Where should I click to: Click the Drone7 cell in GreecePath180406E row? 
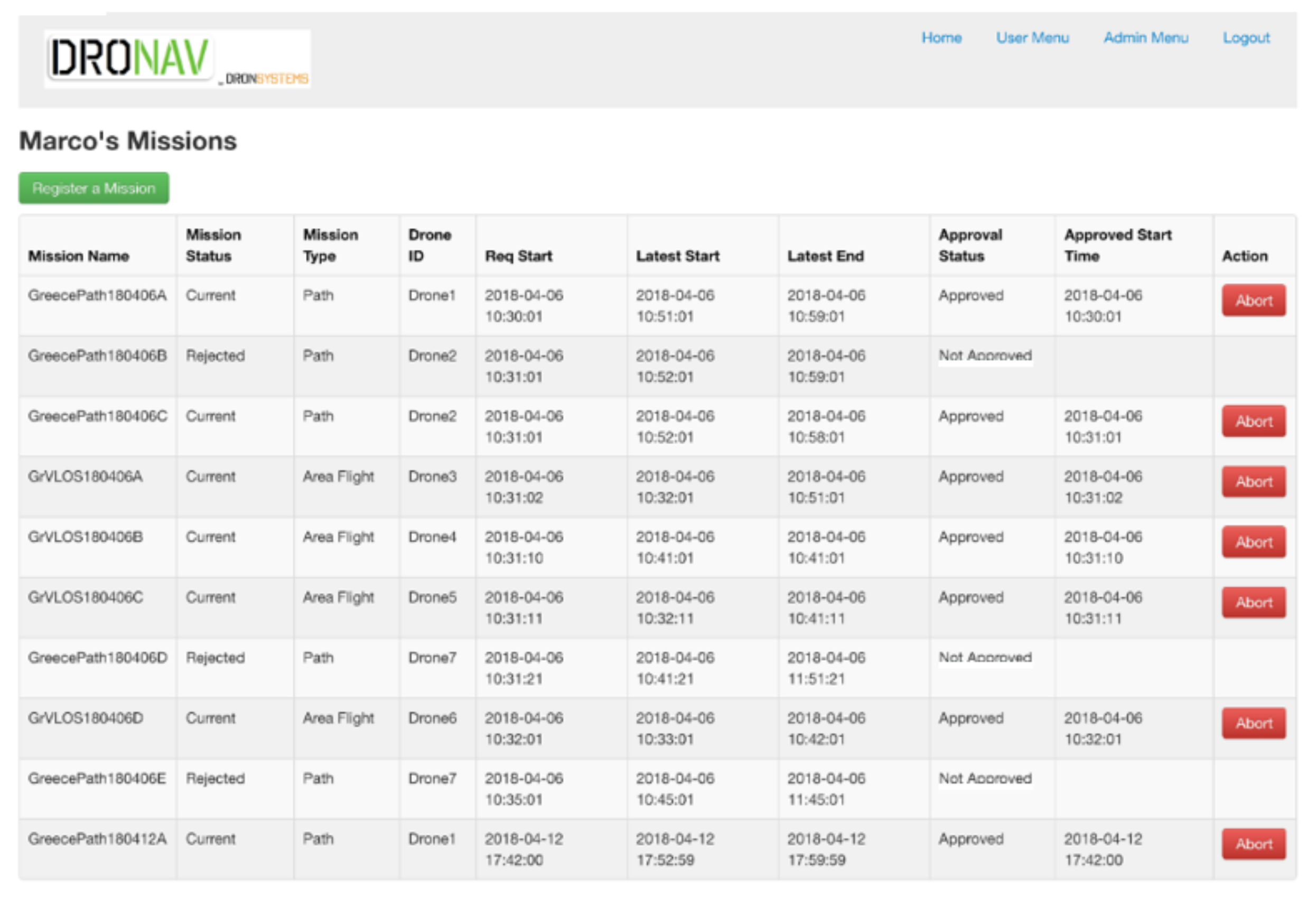(432, 779)
